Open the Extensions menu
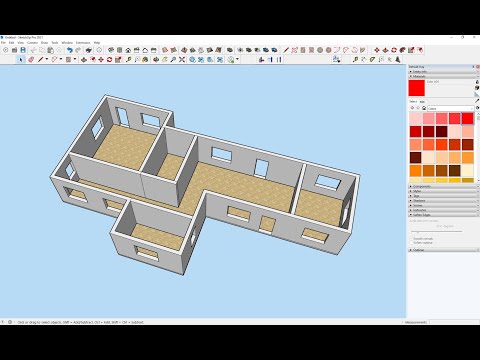Screen dimensions: 480x360 click(x=83, y=43)
